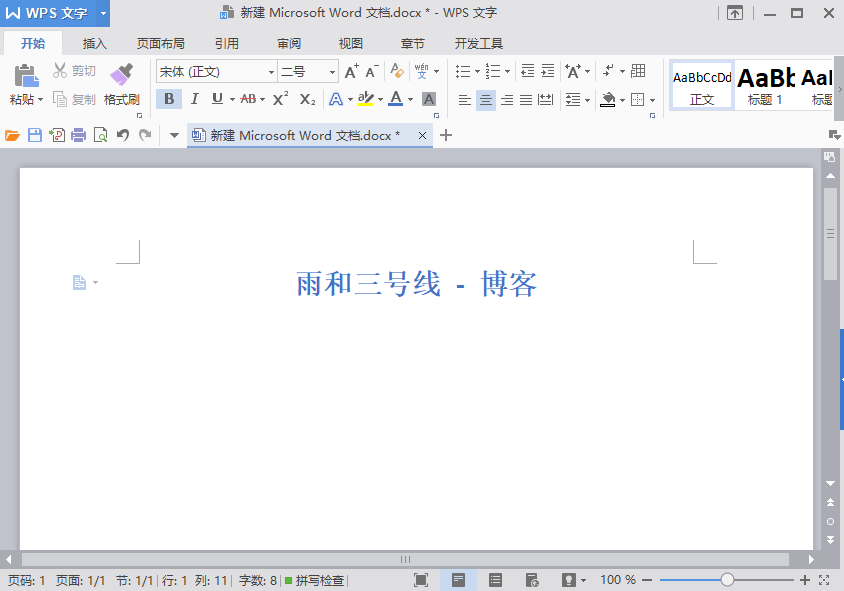The image size is (844, 591).
Task: Apply yellow text highlight color
Action: (365, 98)
